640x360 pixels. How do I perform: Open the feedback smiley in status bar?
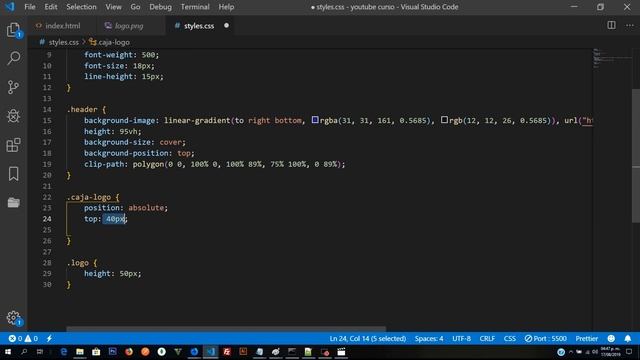(611, 338)
